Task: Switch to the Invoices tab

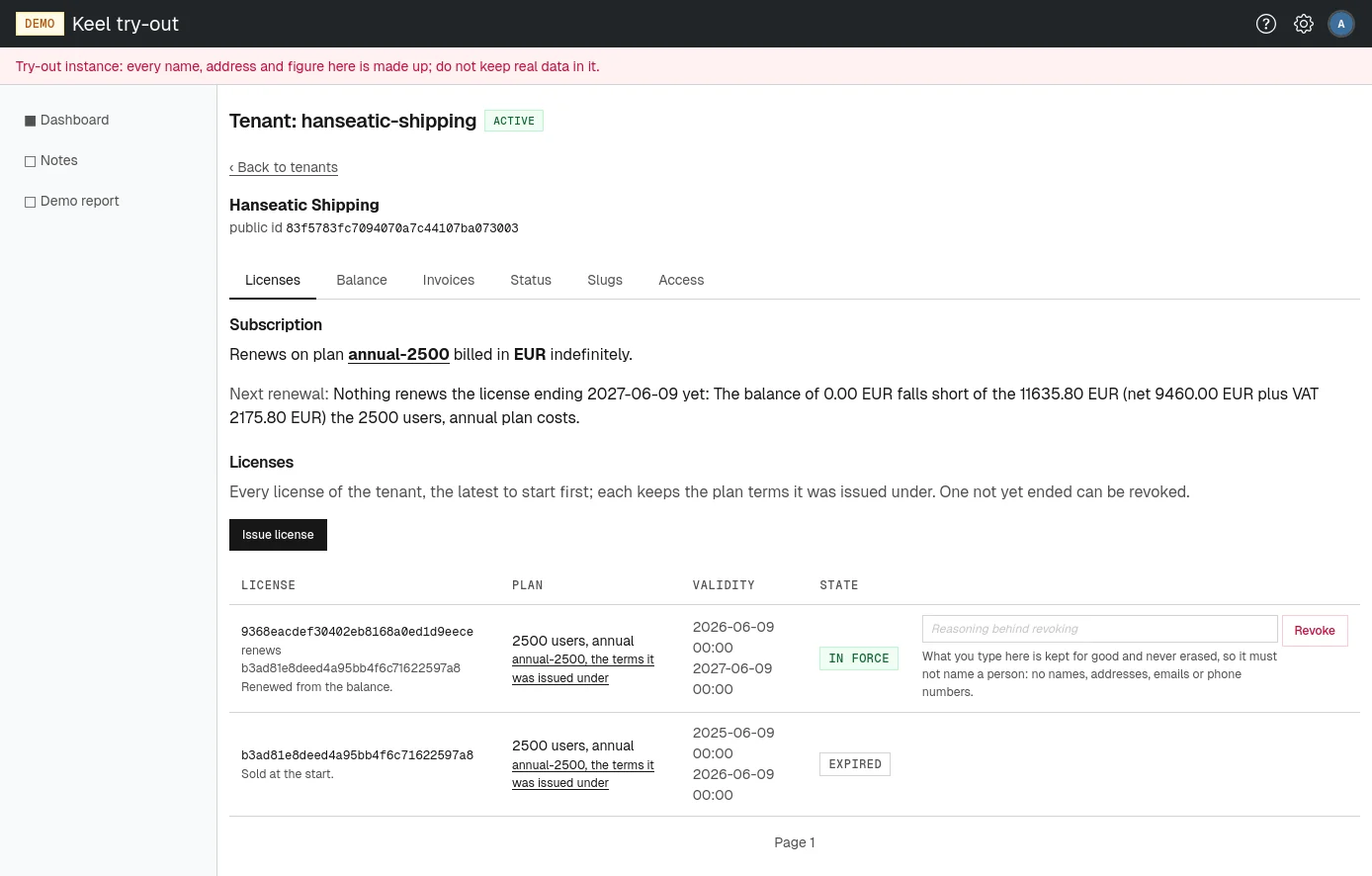Action: 449,280
